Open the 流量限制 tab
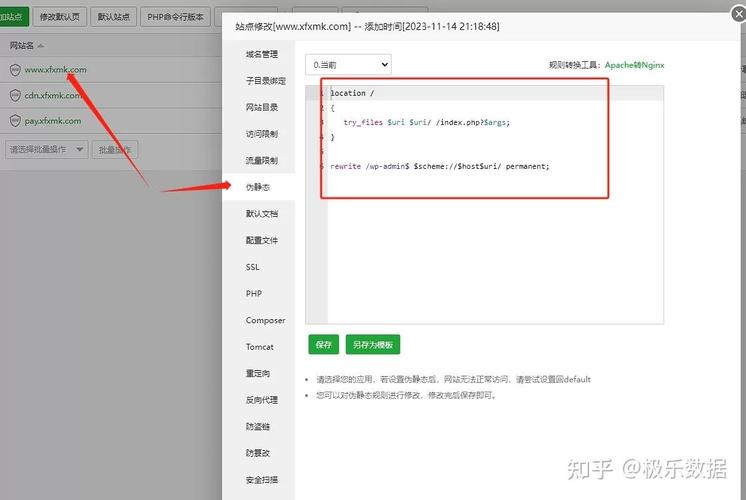This screenshot has width=746, height=500. pyautogui.click(x=261, y=161)
